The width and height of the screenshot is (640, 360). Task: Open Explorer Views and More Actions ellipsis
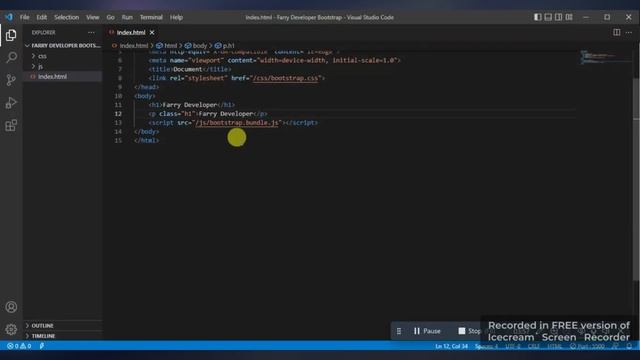(91, 32)
